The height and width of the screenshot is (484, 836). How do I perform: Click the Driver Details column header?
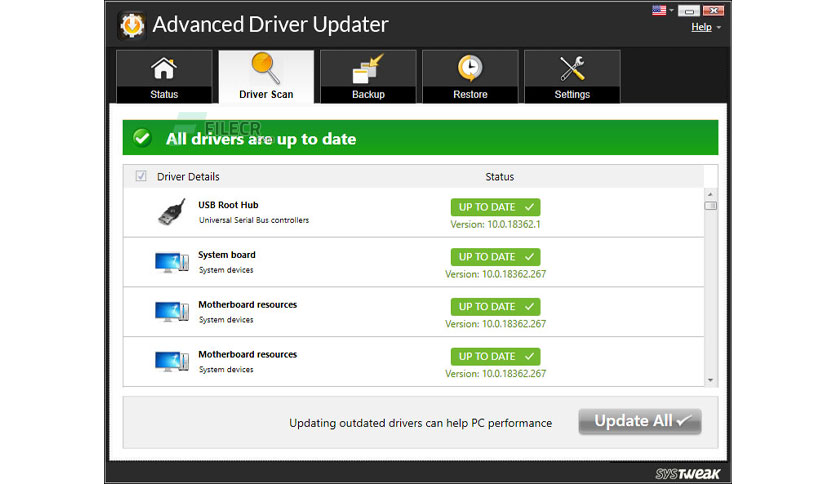tap(188, 176)
